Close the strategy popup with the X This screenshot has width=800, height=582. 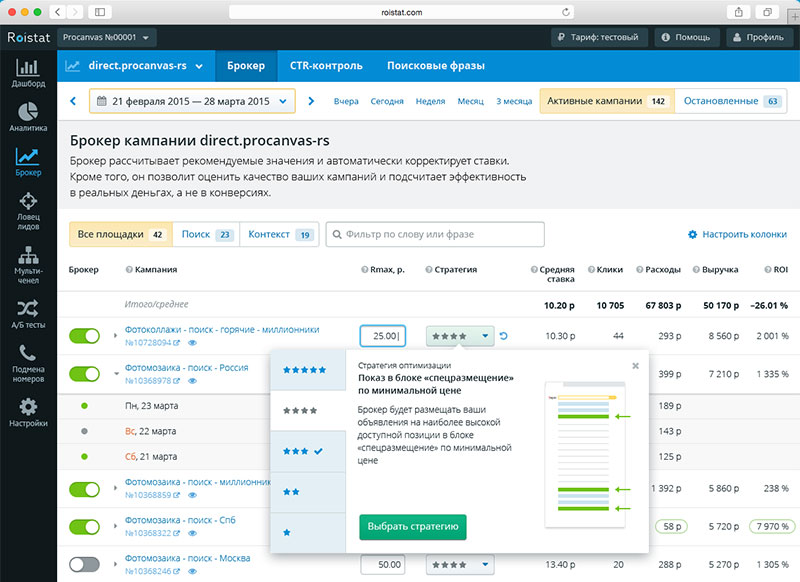(635, 366)
